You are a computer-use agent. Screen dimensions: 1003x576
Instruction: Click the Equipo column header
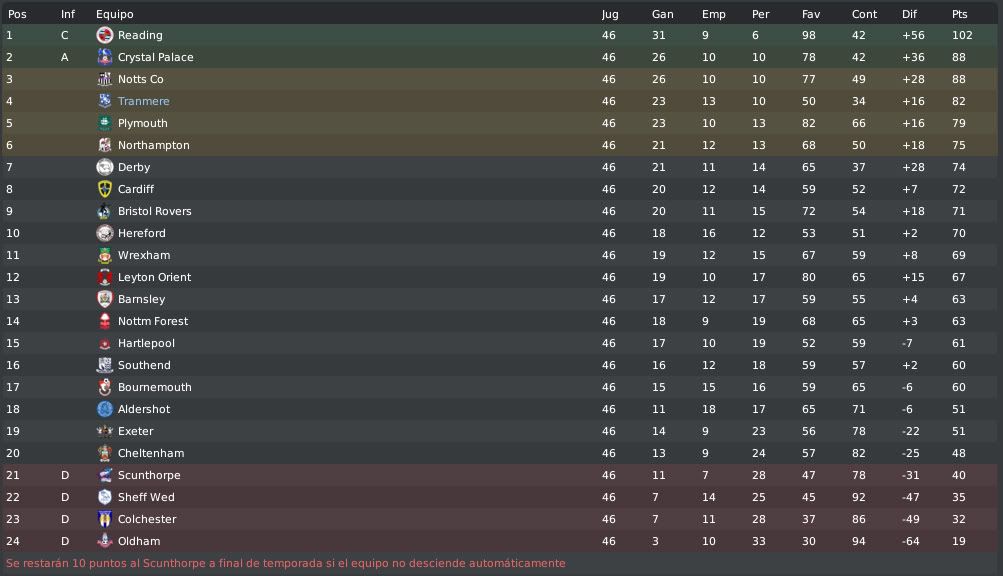pos(115,14)
